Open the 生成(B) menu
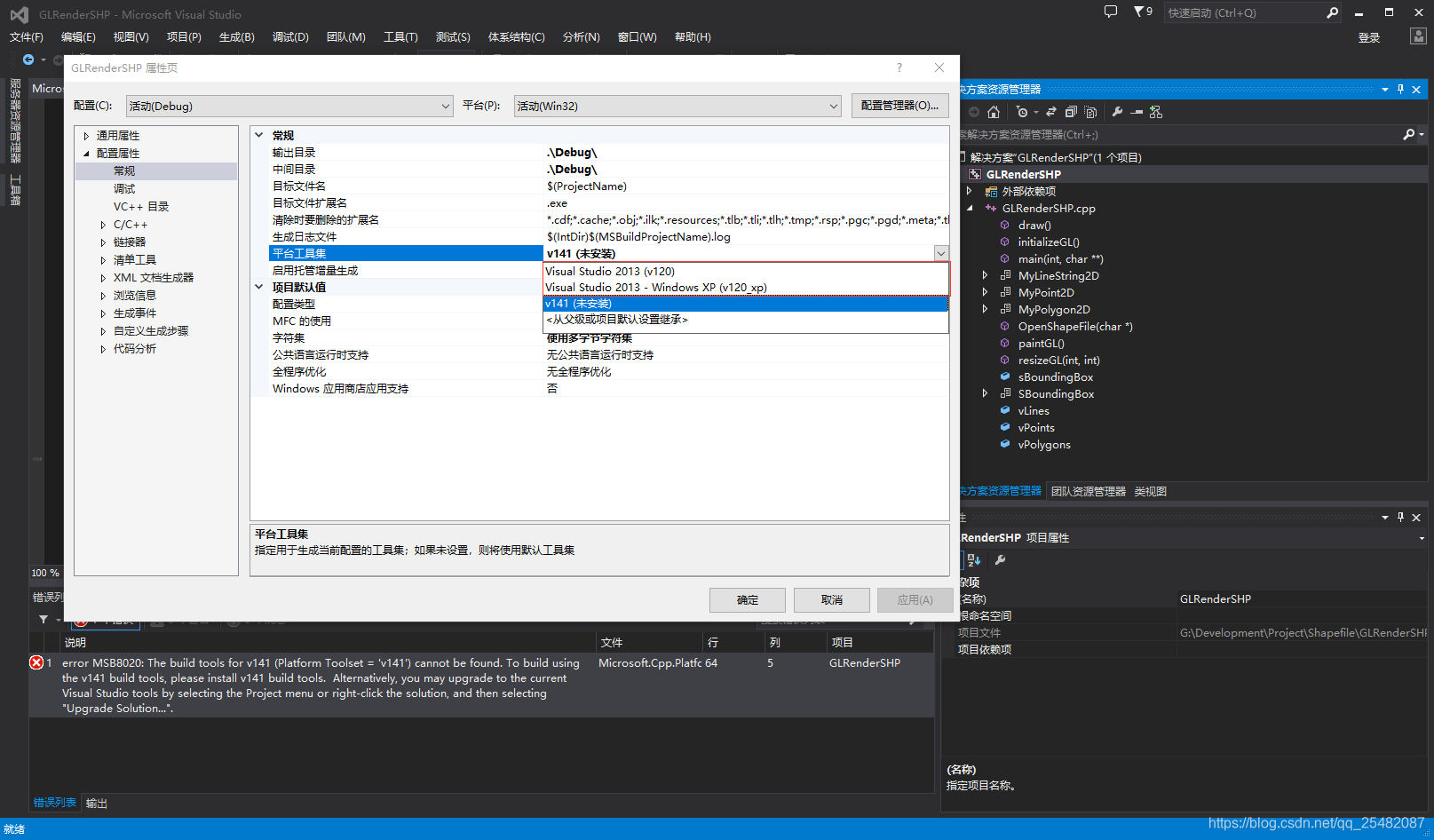The width and height of the screenshot is (1434, 840). pyautogui.click(x=237, y=36)
